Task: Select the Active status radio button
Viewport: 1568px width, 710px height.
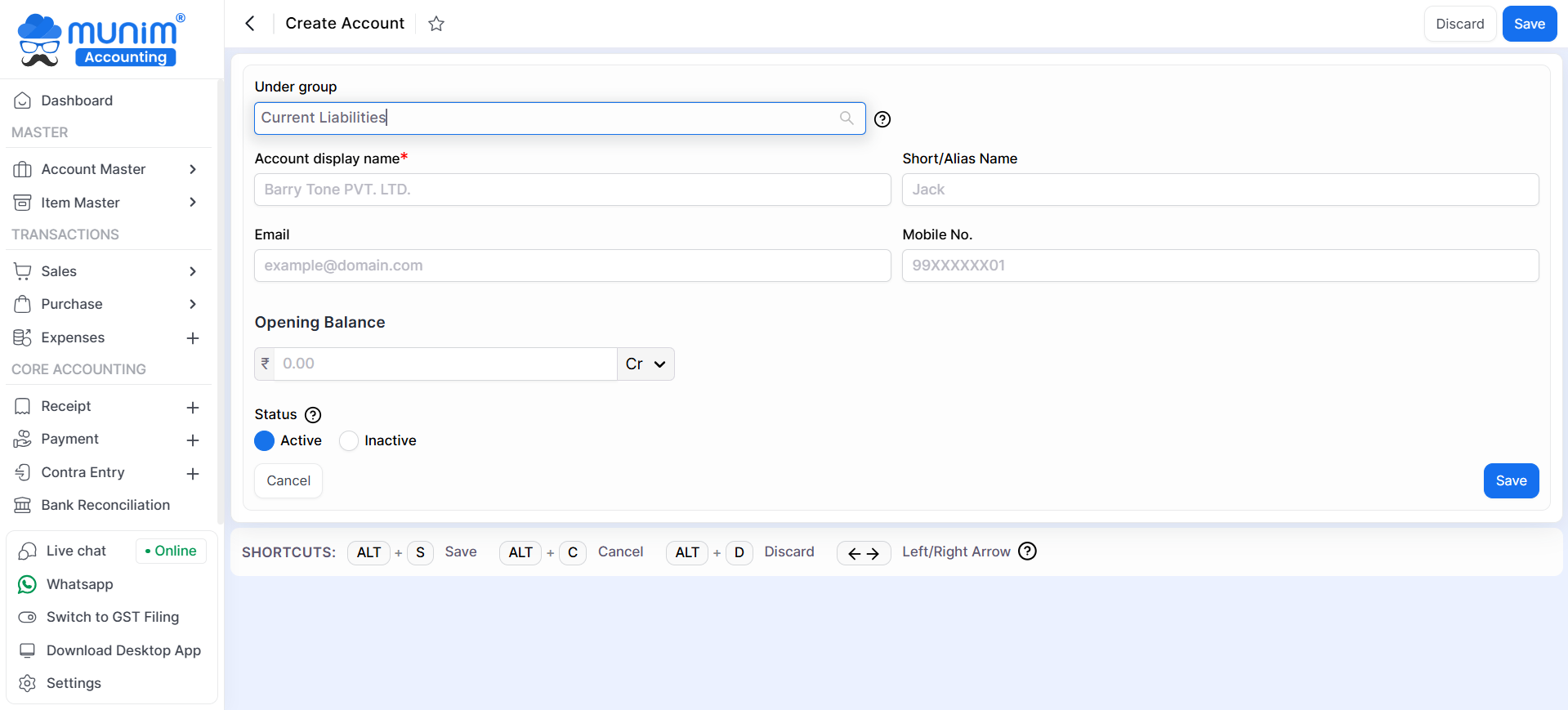Action: (x=265, y=441)
